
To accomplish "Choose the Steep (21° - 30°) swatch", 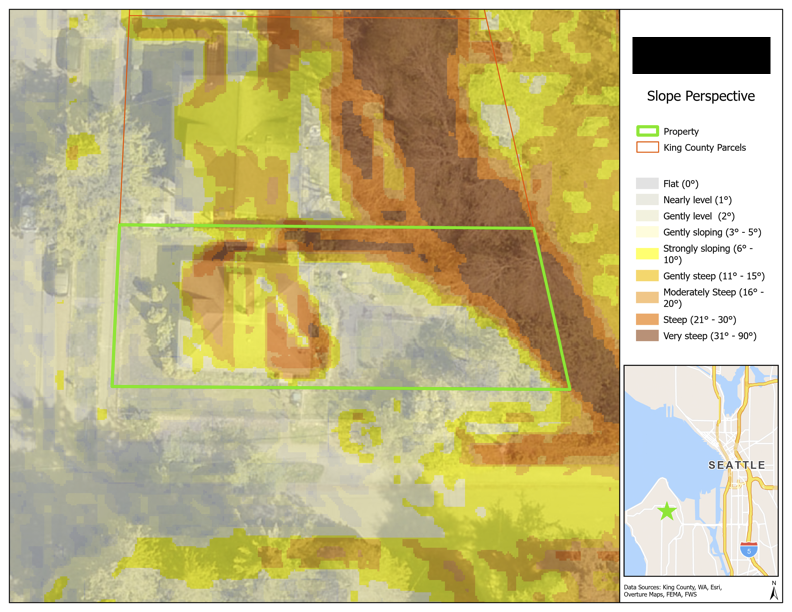I will (647, 319).
